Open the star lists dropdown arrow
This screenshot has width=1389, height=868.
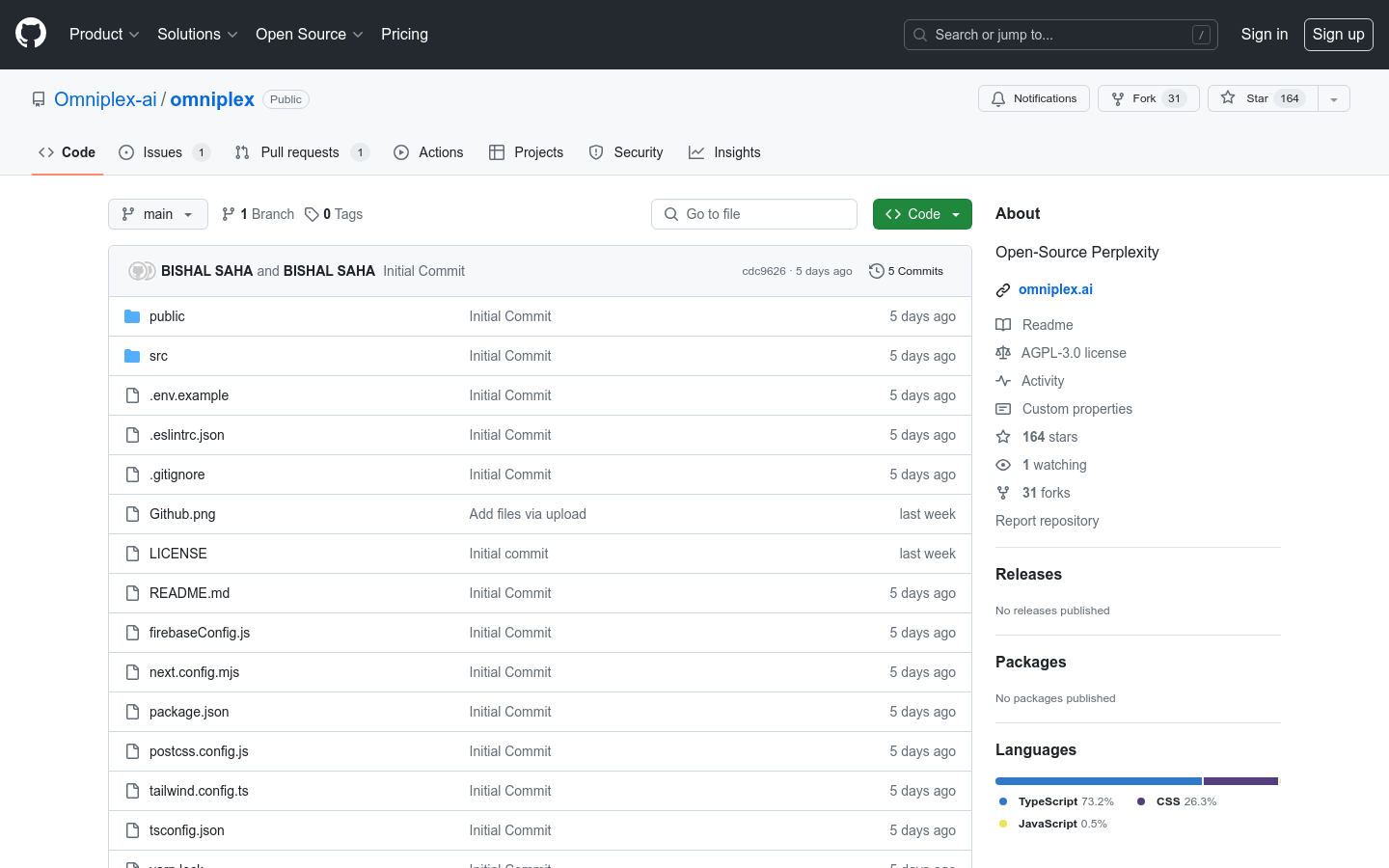[1334, 98]
